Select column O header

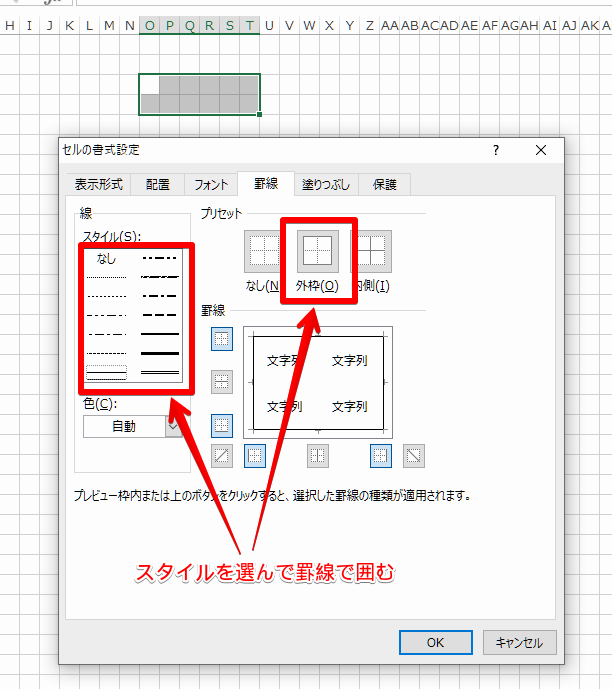point(150,25)
